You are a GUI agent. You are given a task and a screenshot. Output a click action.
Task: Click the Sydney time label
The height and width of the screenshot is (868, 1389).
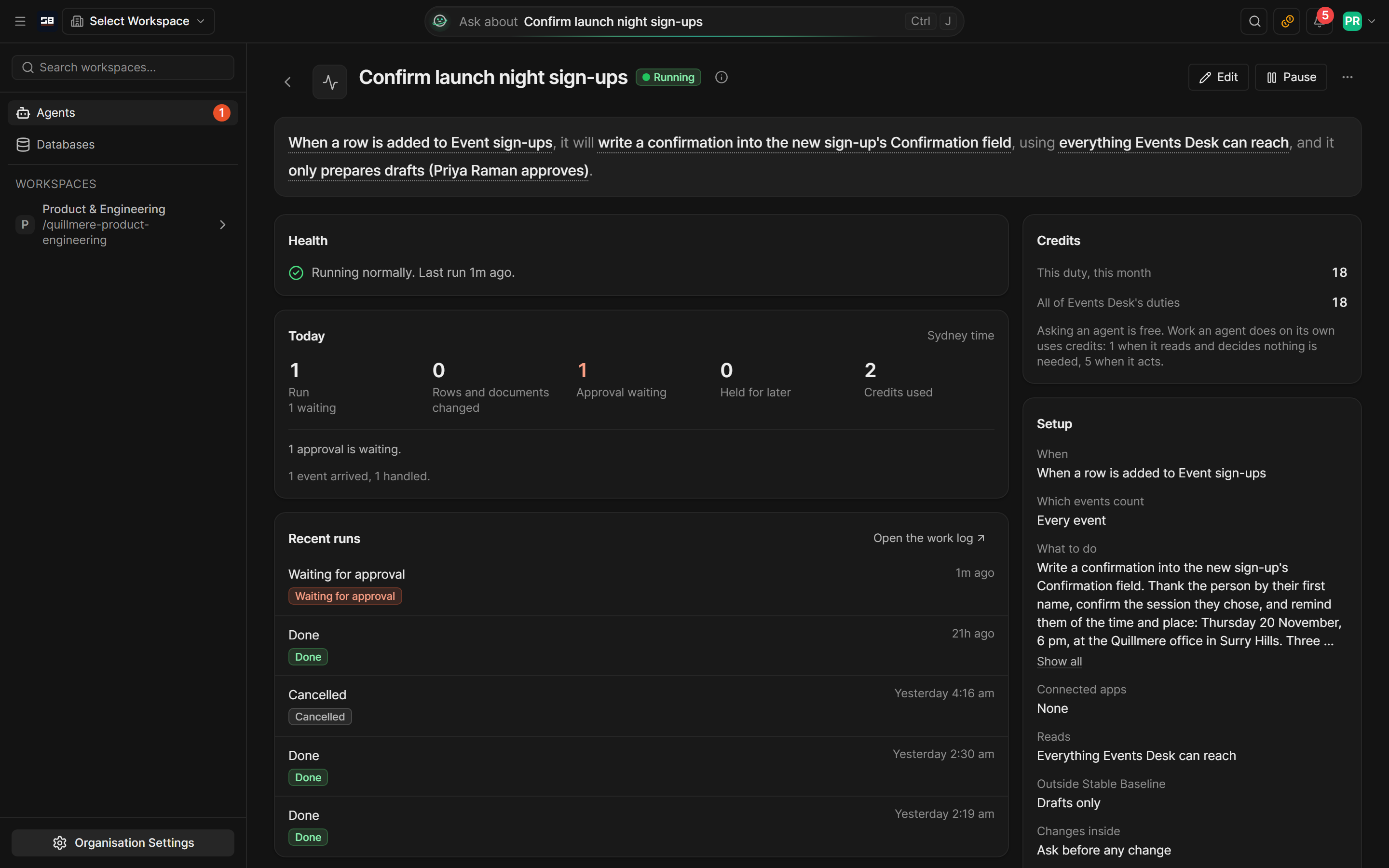(960, 336)
